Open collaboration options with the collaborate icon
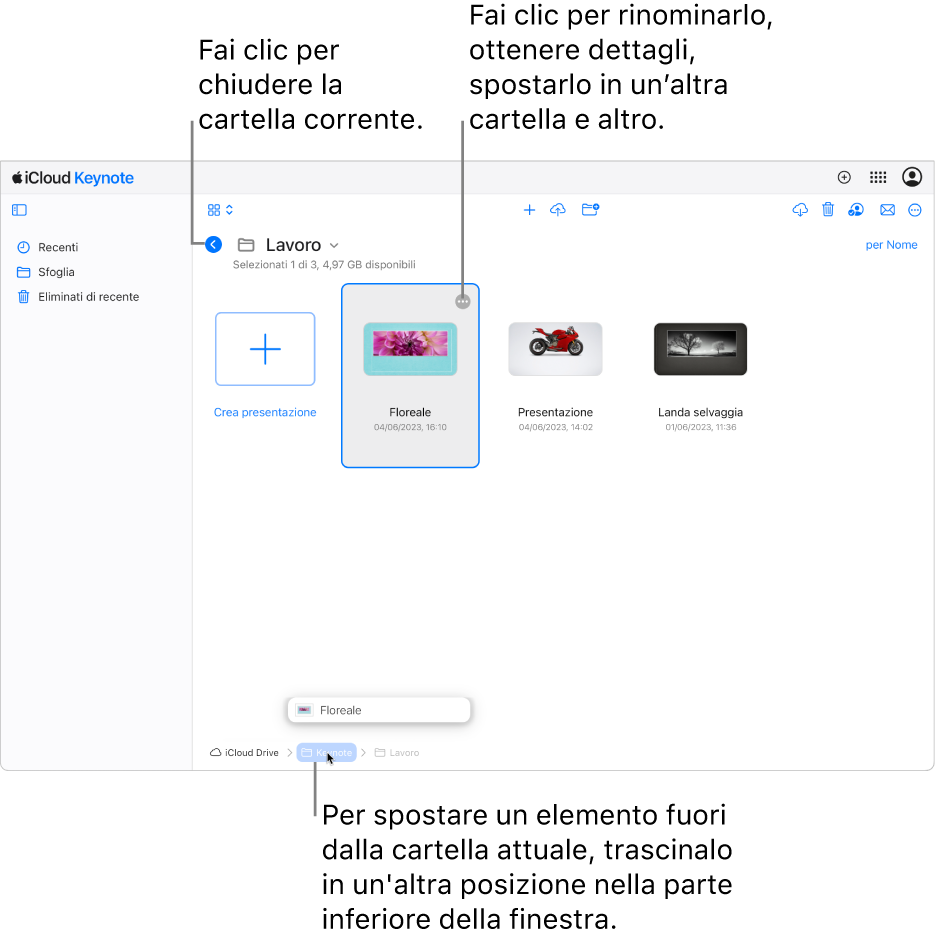 [855, 210]
